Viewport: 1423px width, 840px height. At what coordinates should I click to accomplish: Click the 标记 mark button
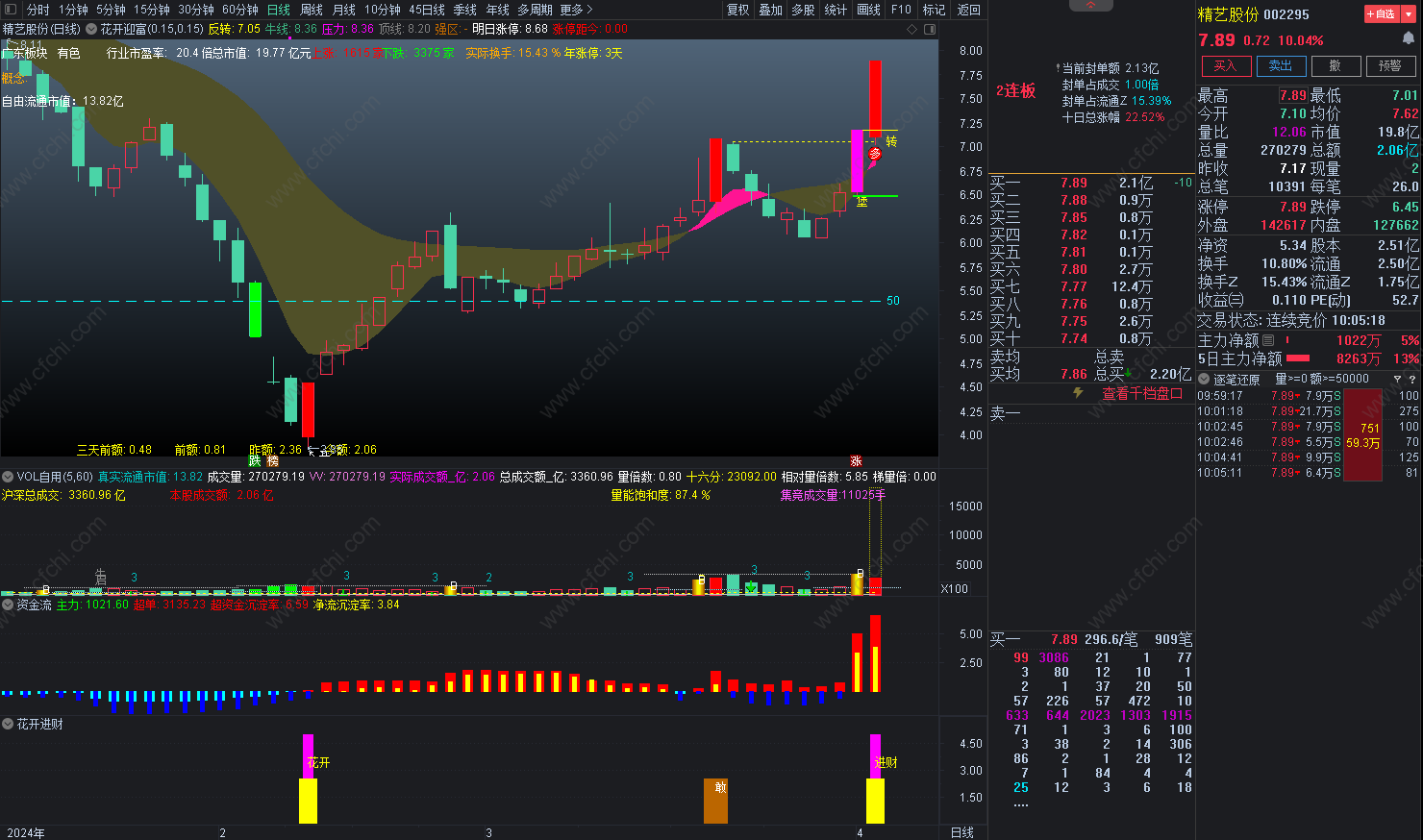(x=934, y=10)
